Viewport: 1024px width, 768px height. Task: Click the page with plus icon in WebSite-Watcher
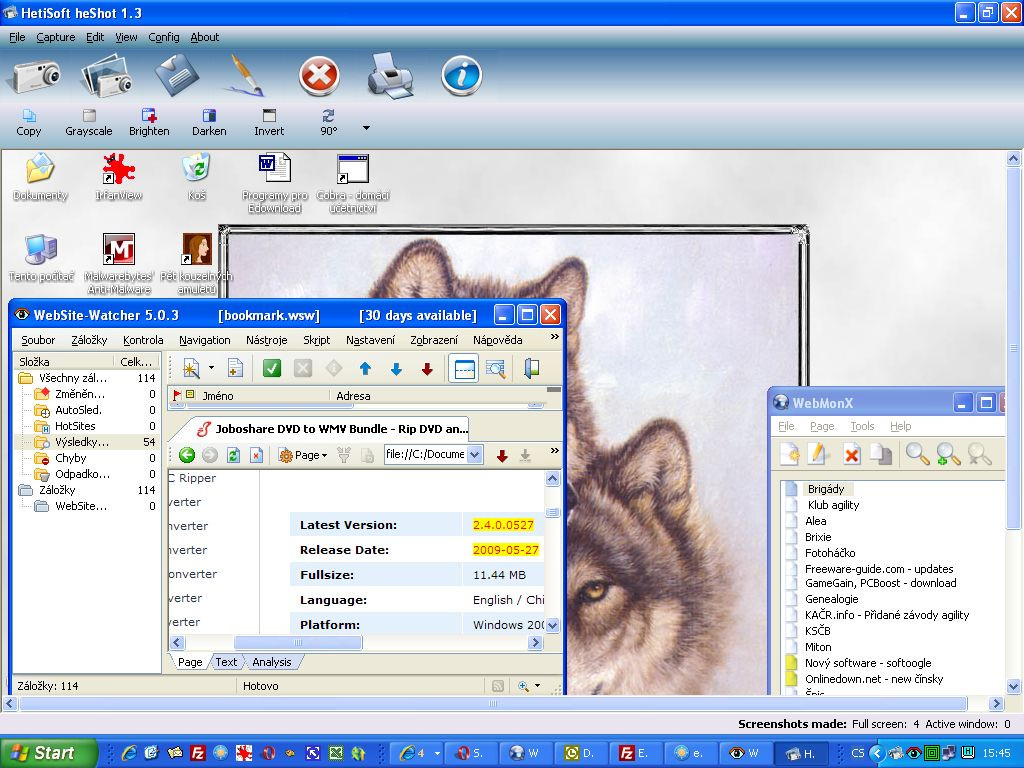[x=235, y=368]
